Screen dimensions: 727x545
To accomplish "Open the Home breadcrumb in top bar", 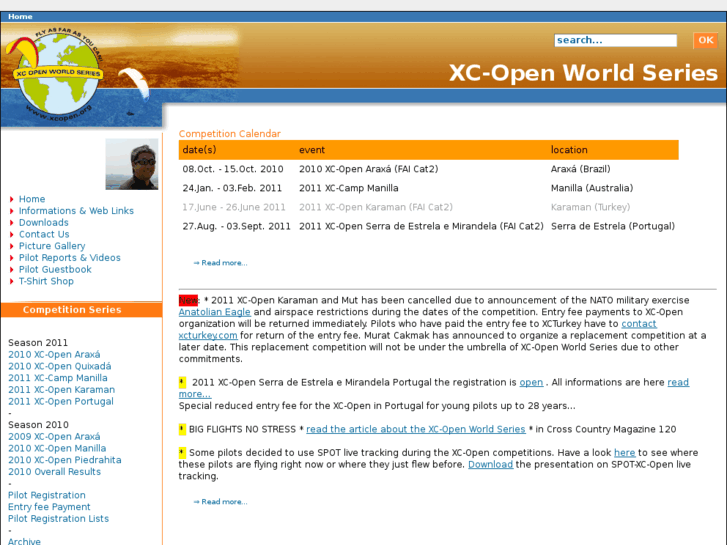I will 20,16.
